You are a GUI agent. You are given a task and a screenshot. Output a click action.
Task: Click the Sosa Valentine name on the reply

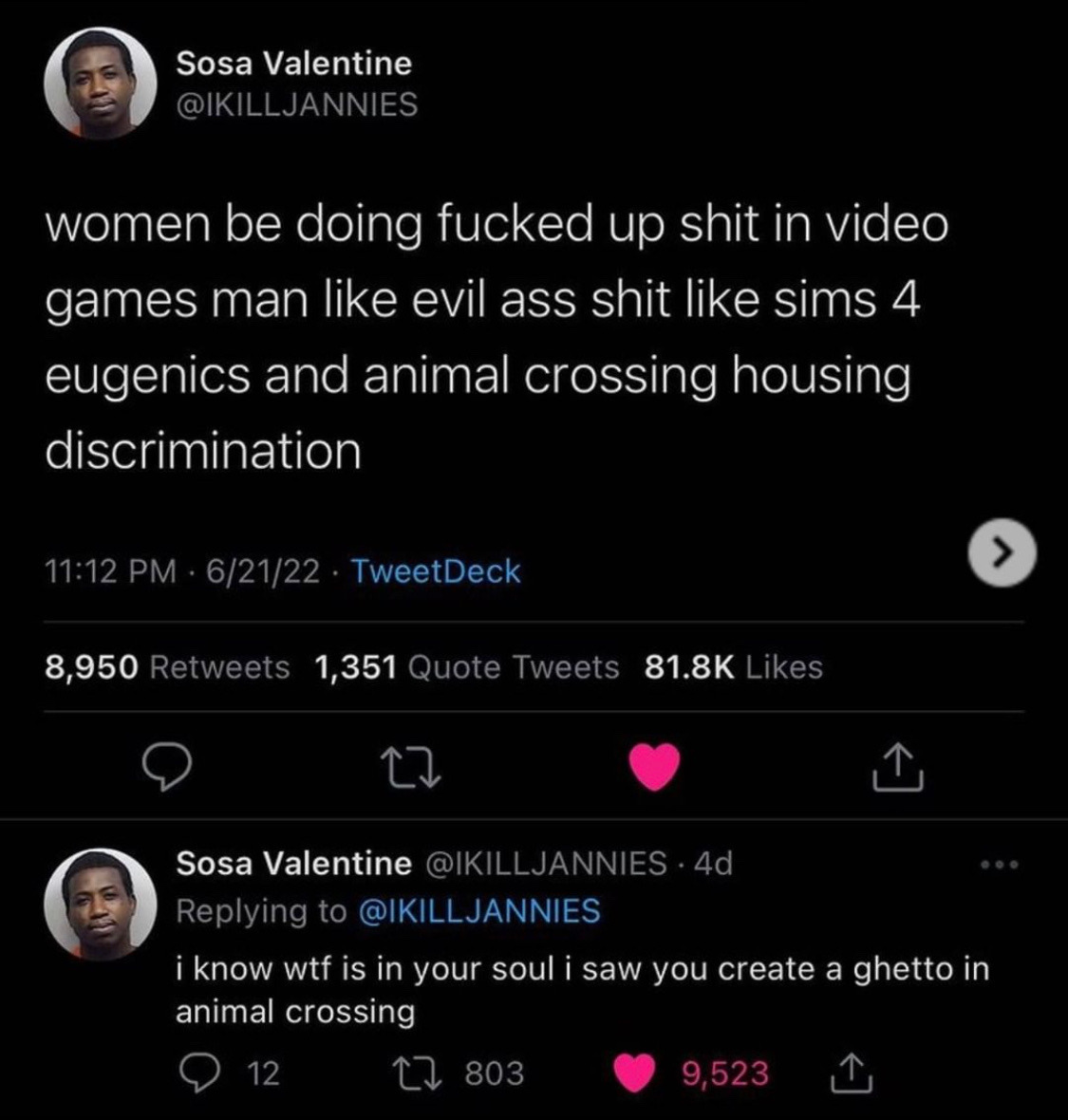tap(294, 863)
